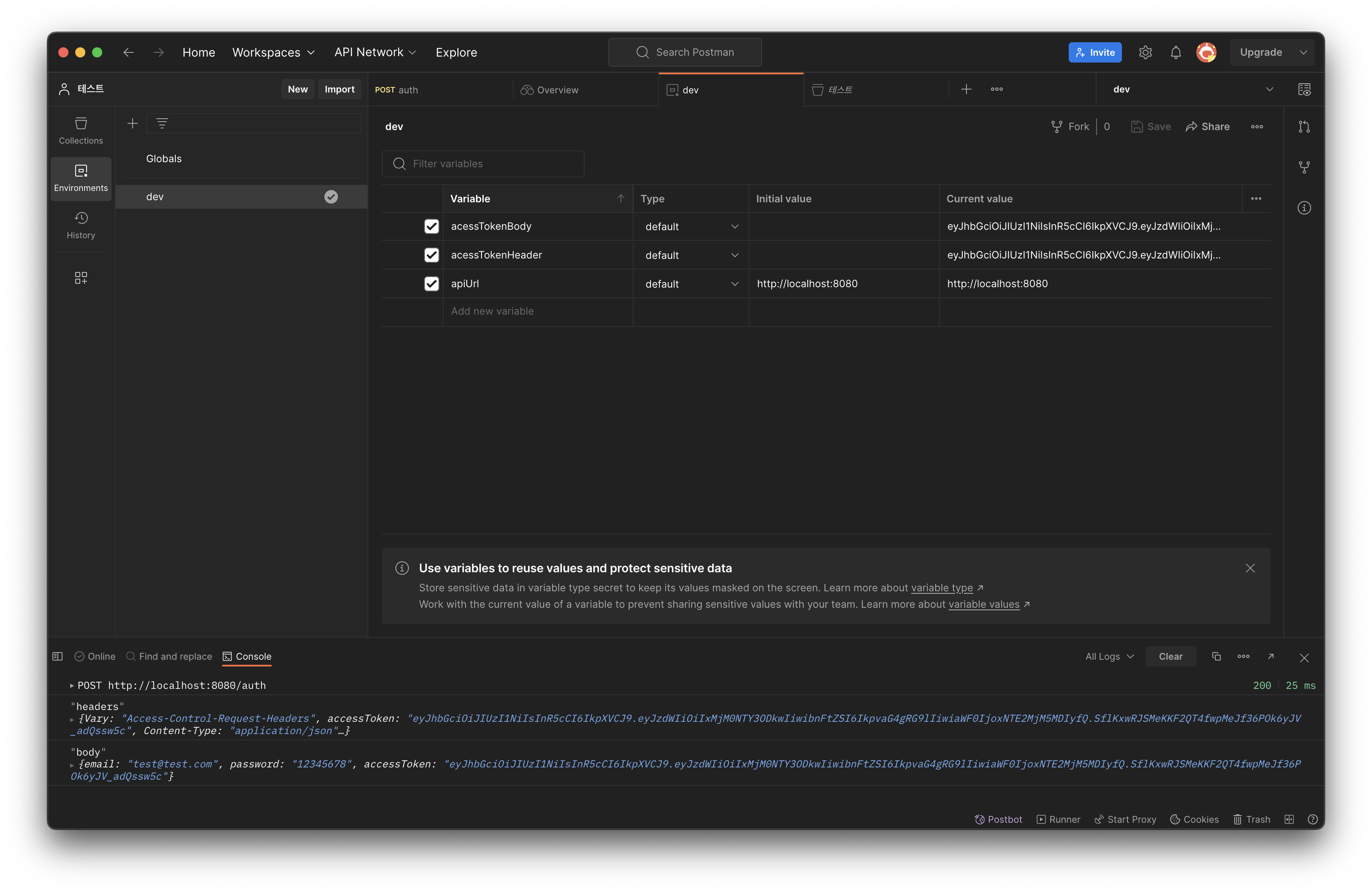Open Postbot assistant in footer
Viewport: 1372px width, 892px height.
tap(999, 819)
